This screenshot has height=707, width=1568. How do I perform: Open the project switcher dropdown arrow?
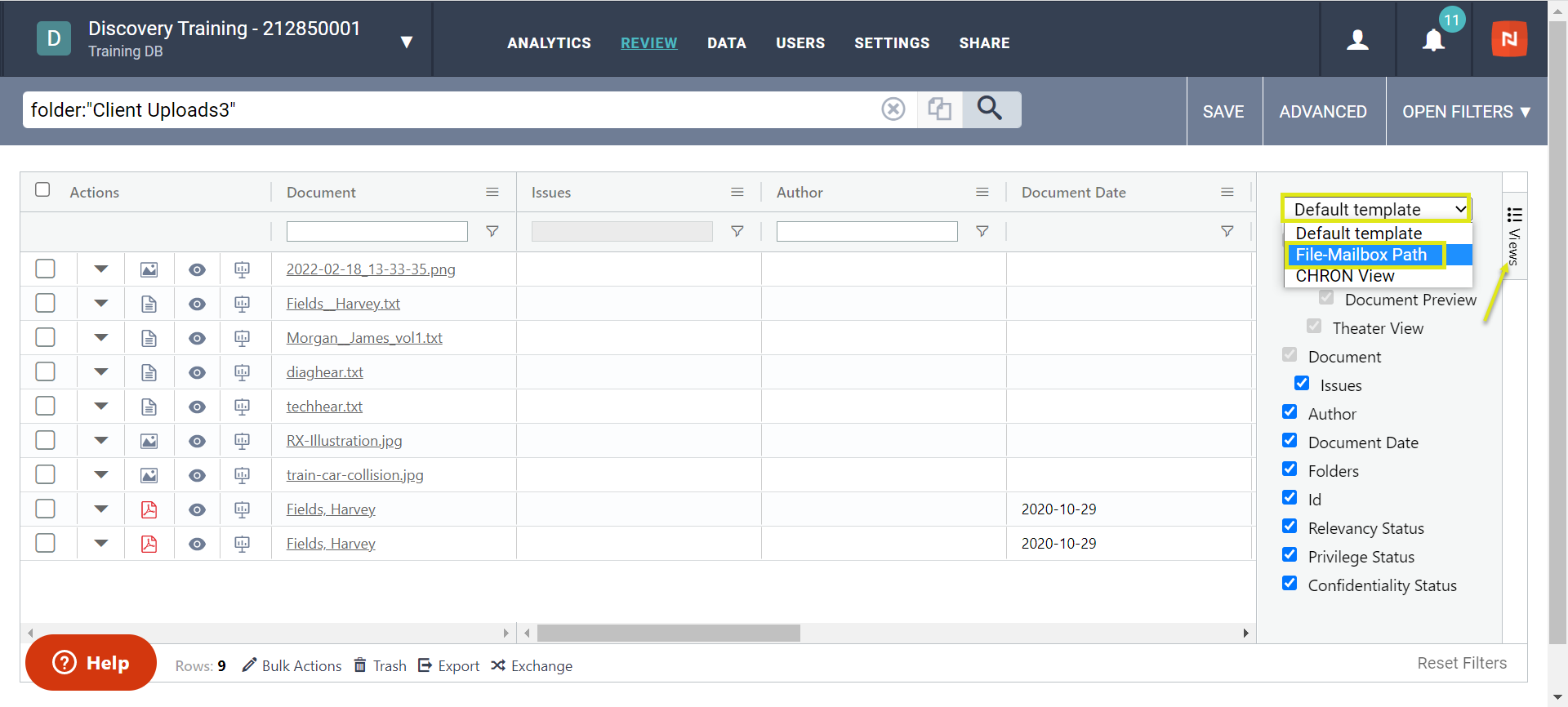tap(406, 42)
